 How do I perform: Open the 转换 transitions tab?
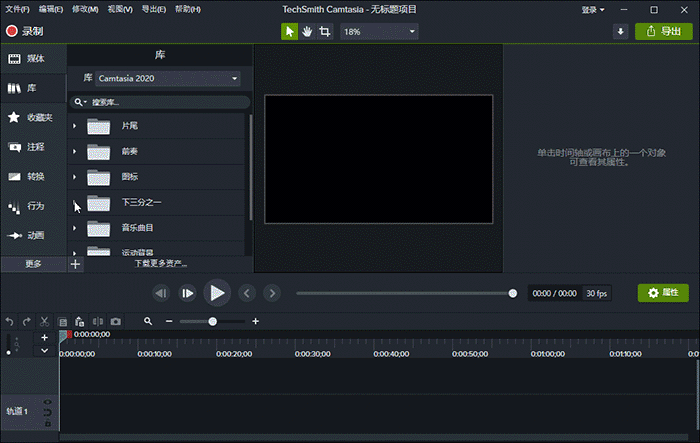tap(33, 176)
